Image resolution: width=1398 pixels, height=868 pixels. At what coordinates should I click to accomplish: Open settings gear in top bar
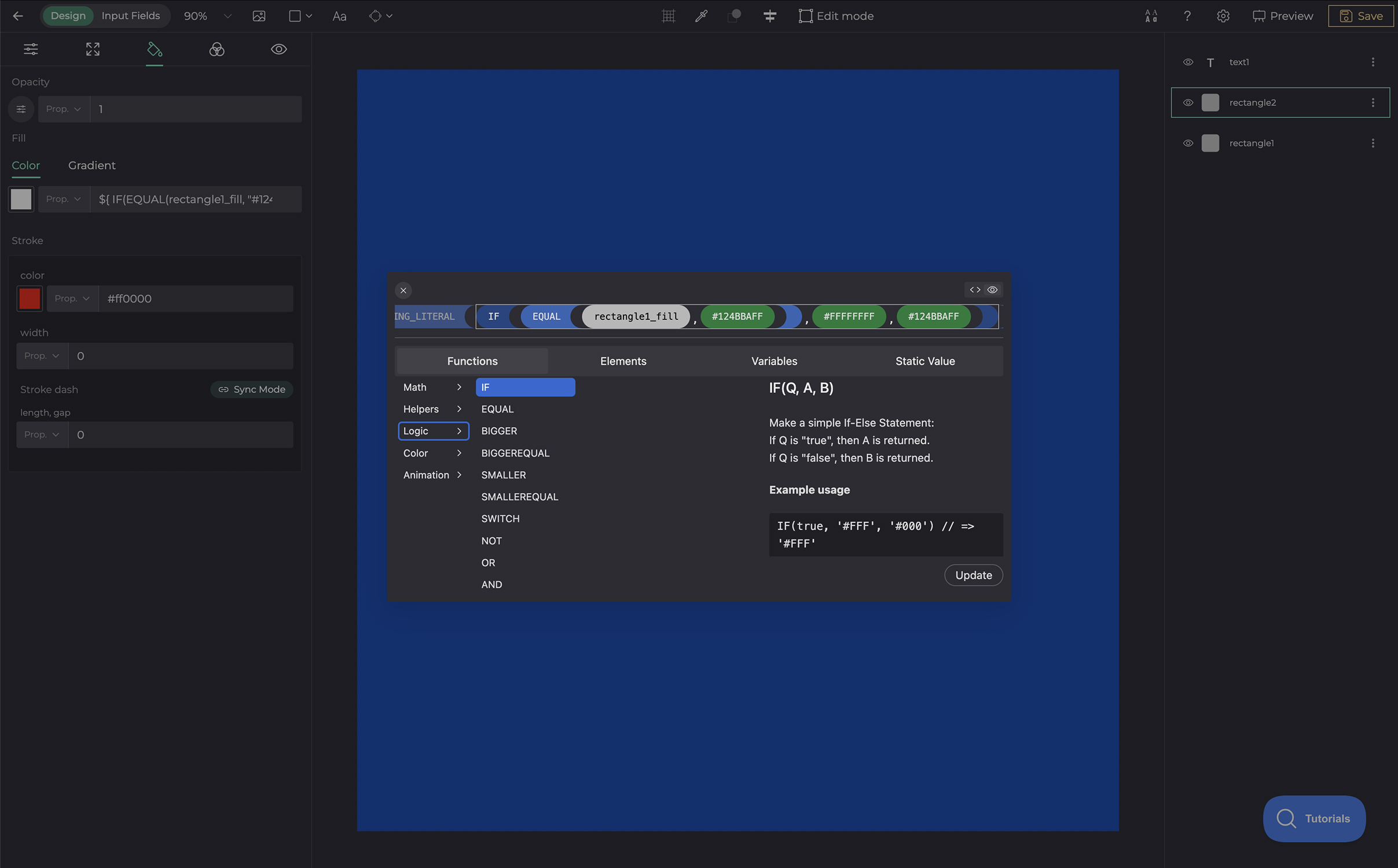pyautogui.click(x=1223, y=16)
